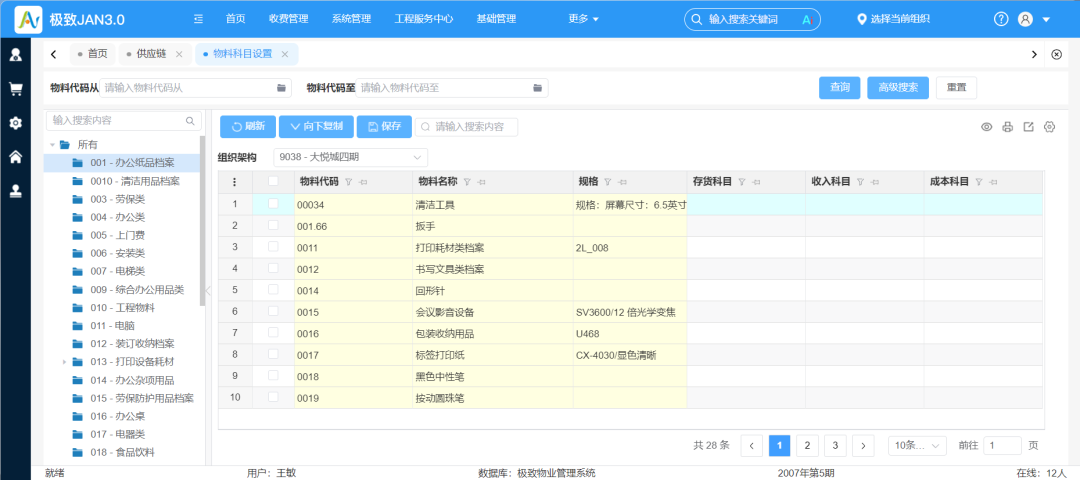Click the 向下复制 button
The image size is (1080, 480).
[x=316, y=127]
